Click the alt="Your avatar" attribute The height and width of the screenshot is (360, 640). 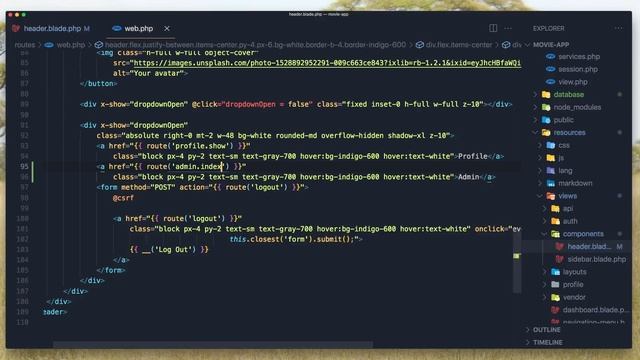click(149, 73)
